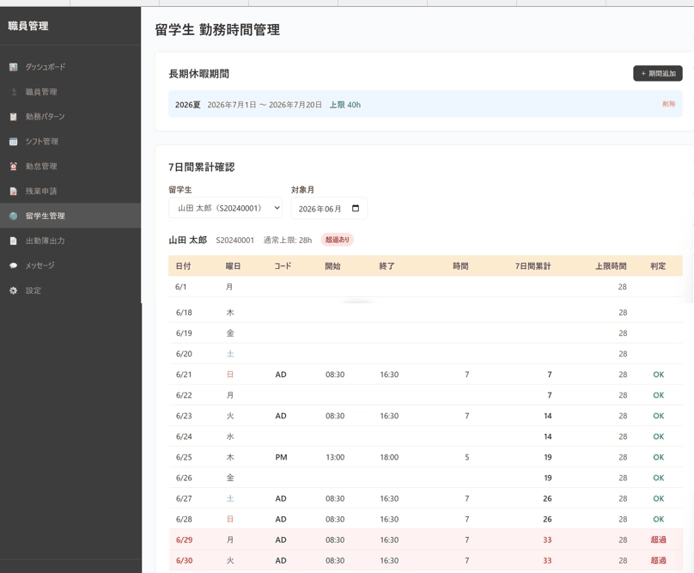Click 削除 link for 2026夏 period
The width and height of the screenshot is (694, 573).
(669, 104)
